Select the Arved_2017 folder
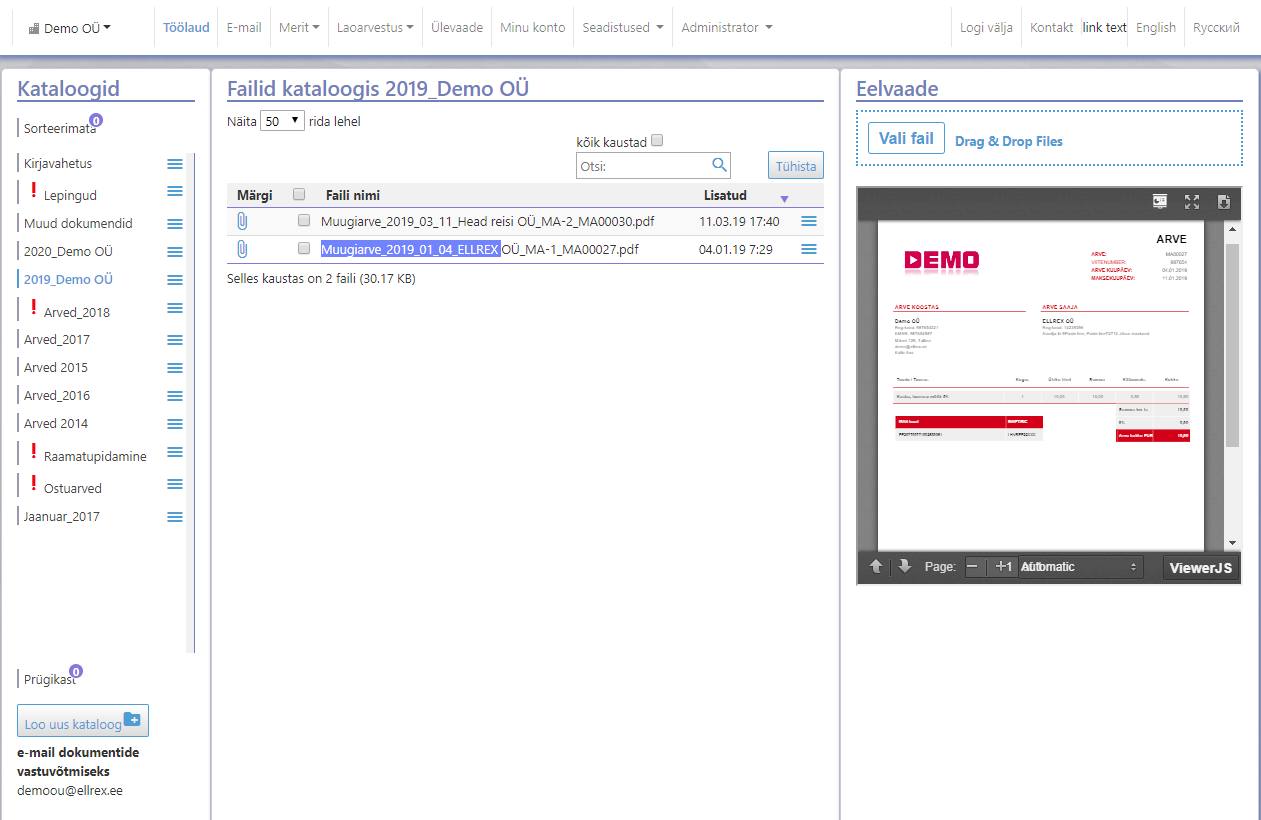 coord(57,339)
